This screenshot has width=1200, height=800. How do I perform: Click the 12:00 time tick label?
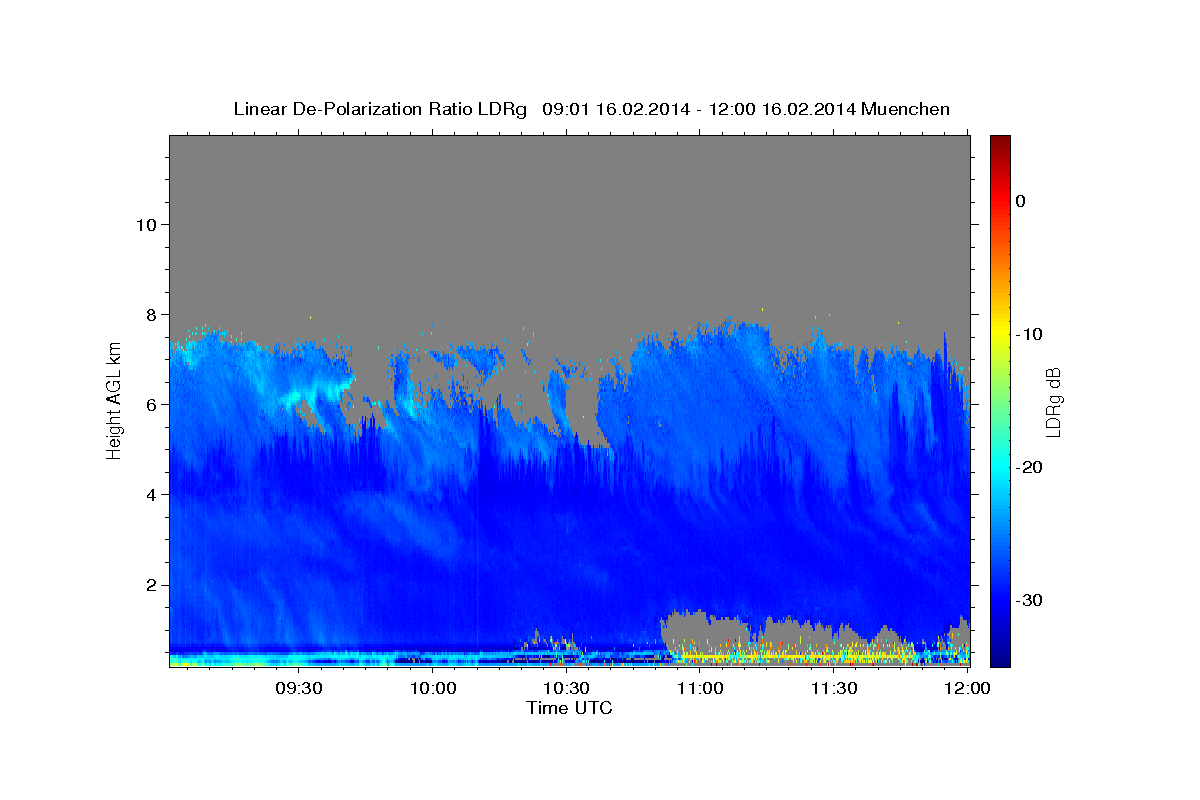point(967,688)
